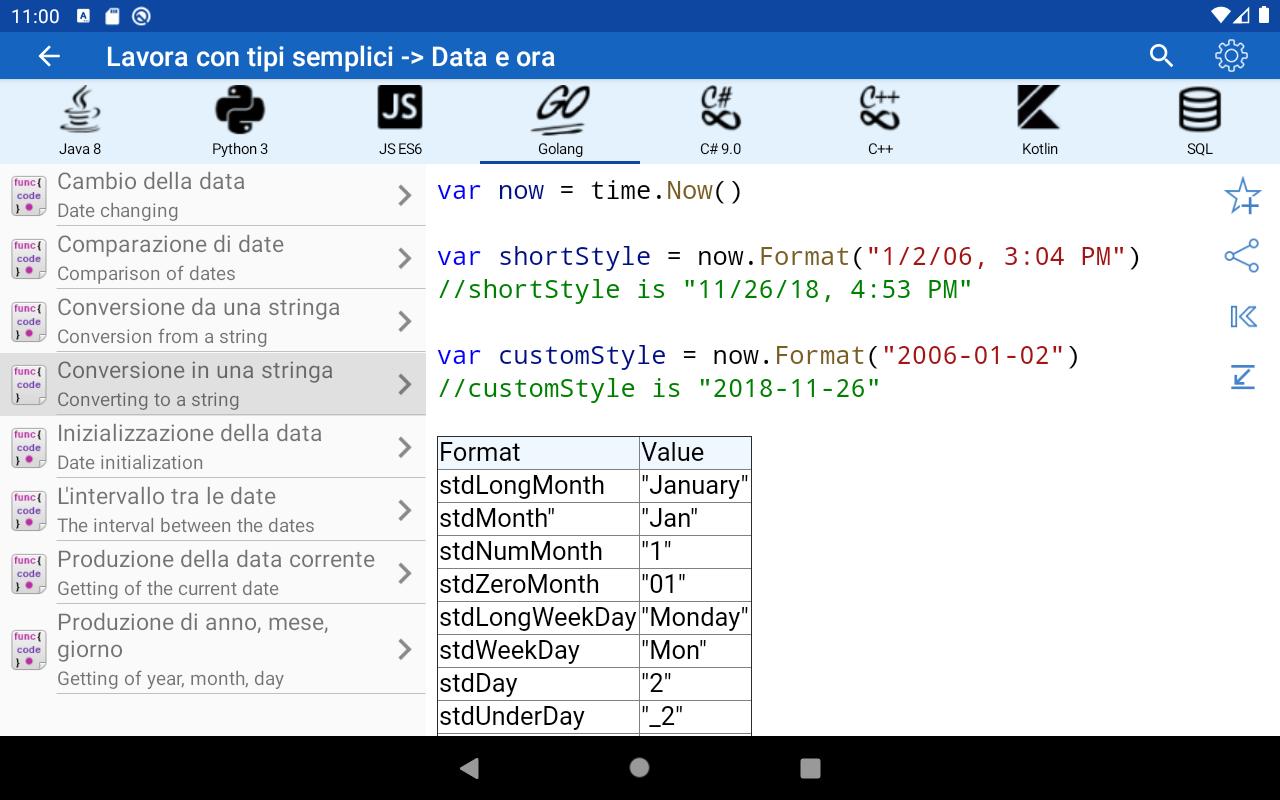Image resolution: width=1280 pixels, height=800 pixels.
Task: Expand chevron for Produzione della data corrente
Action: 405,573
